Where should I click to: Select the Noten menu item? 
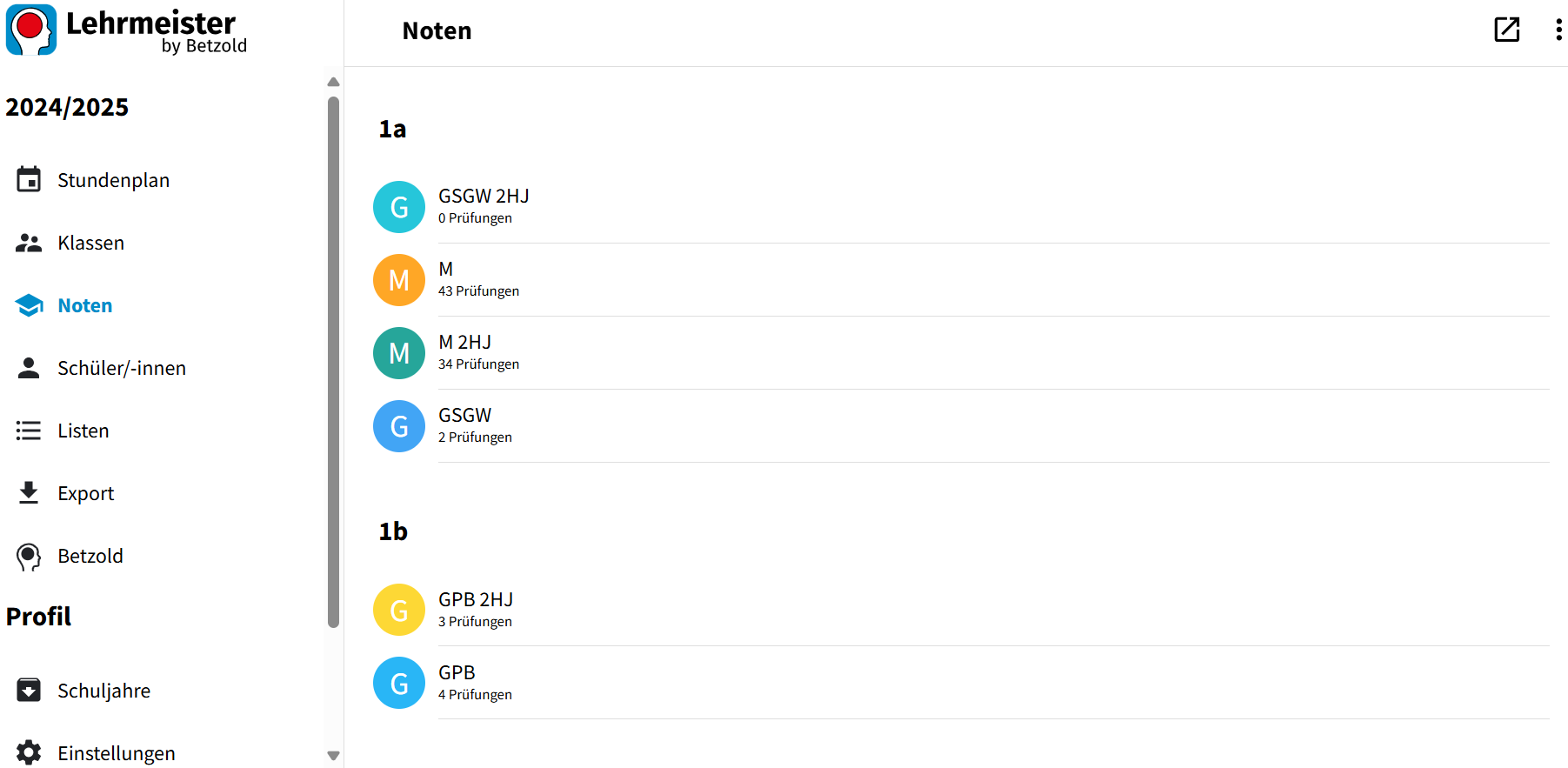[x=85, y=305]
